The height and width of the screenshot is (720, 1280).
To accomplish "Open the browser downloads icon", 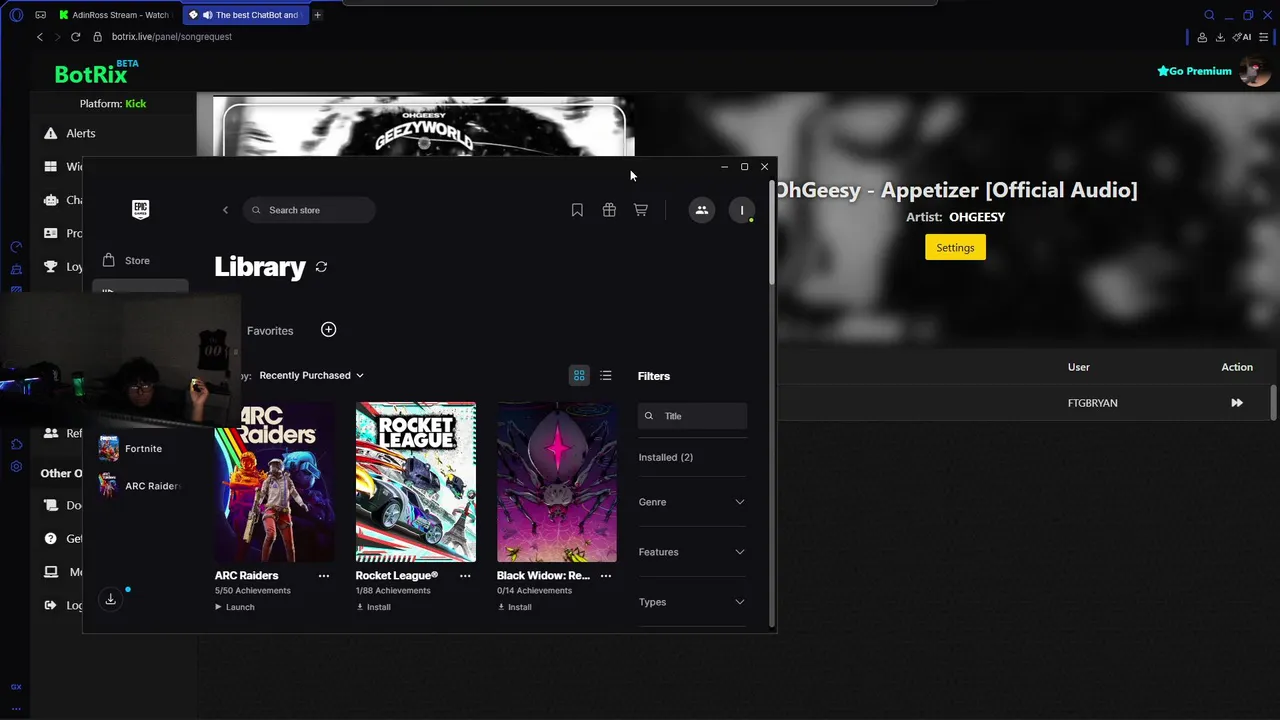I will [1220, 37].
